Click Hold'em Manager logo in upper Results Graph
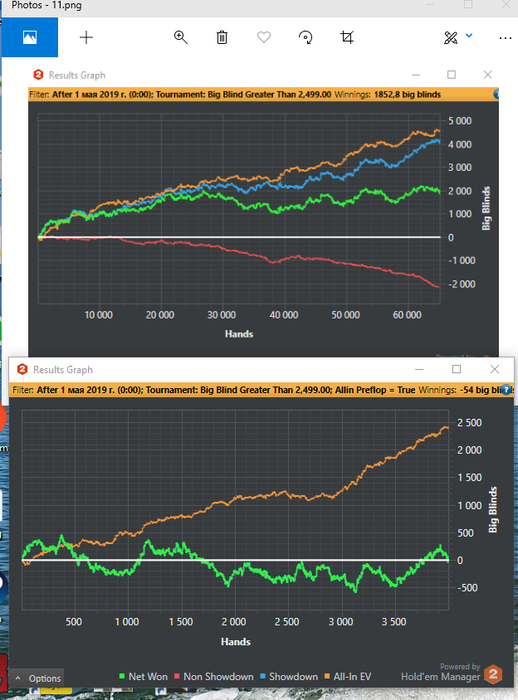This screenshot has height=700, width=518. [x=38, y=75]
